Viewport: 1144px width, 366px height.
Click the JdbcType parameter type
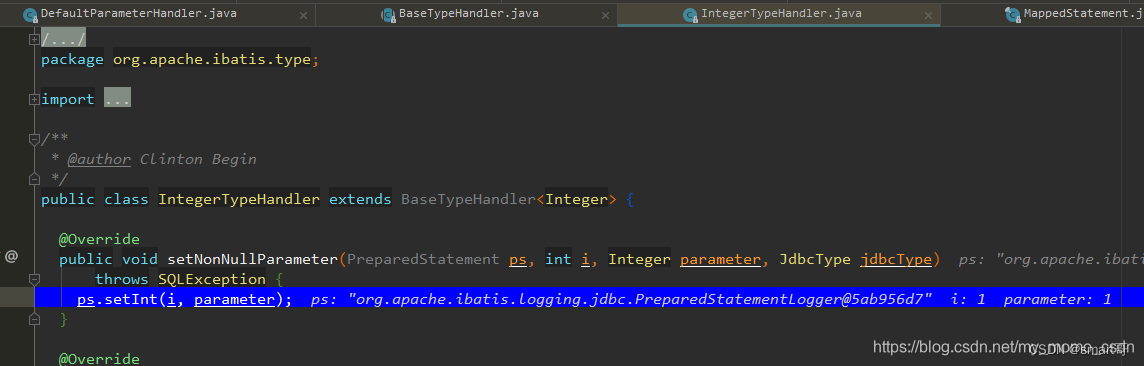point(816,259)
